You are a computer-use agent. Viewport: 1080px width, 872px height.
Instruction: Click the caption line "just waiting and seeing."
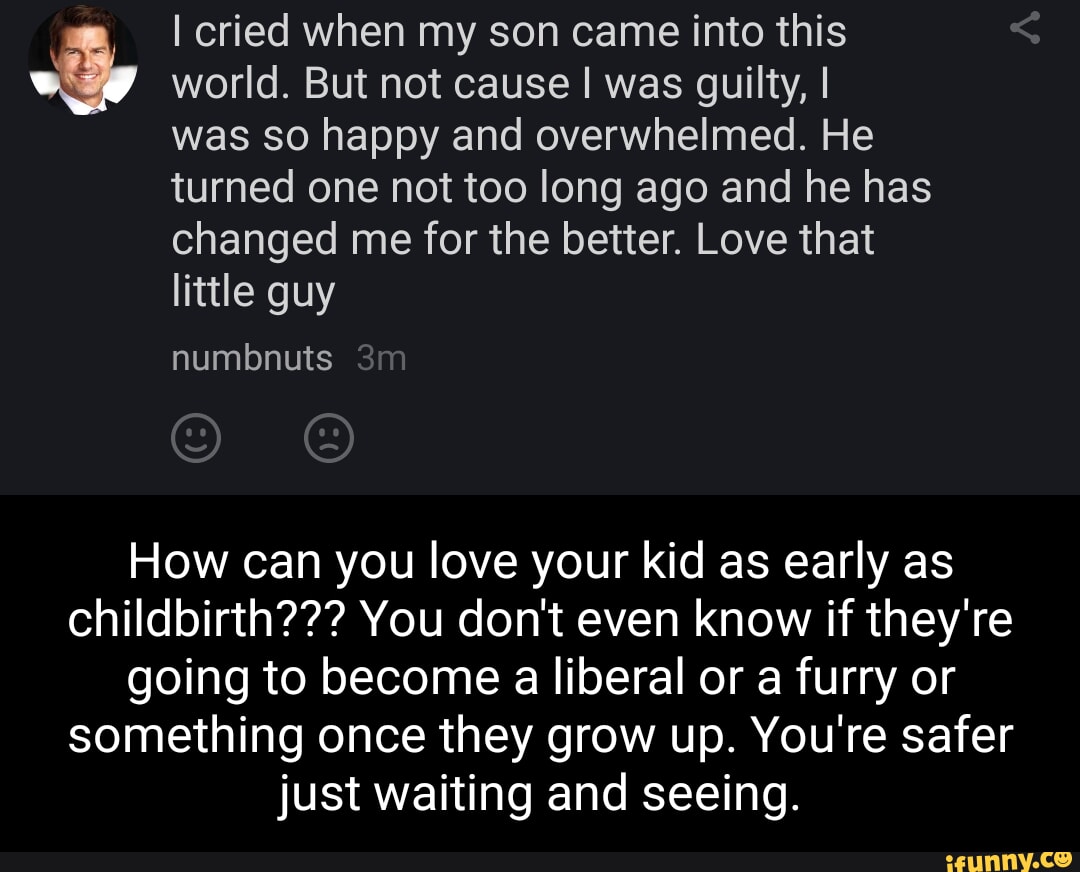(x=540, y=793)
